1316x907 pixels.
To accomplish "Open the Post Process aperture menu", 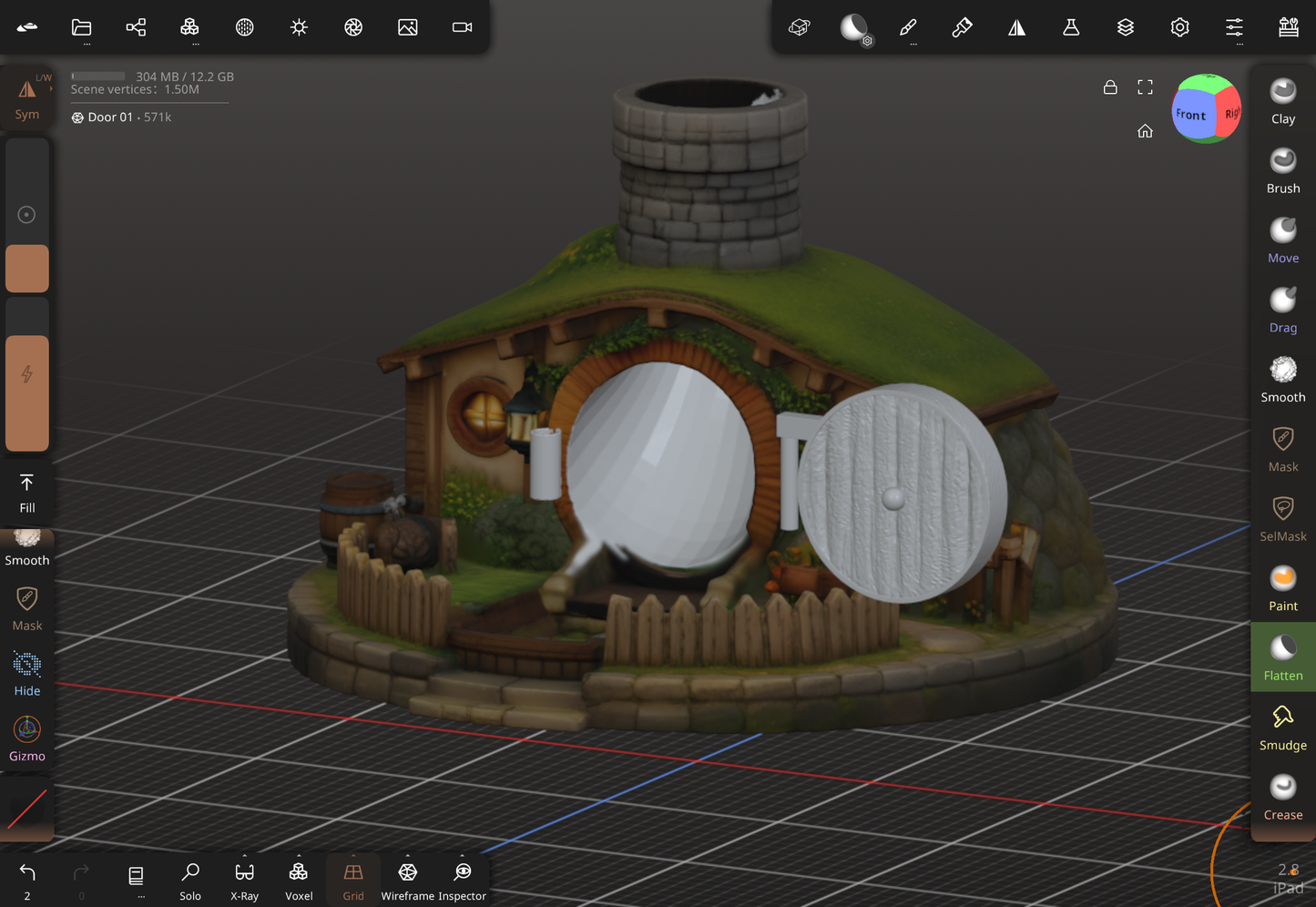I will pyautogui.click(x=353, y=27).
